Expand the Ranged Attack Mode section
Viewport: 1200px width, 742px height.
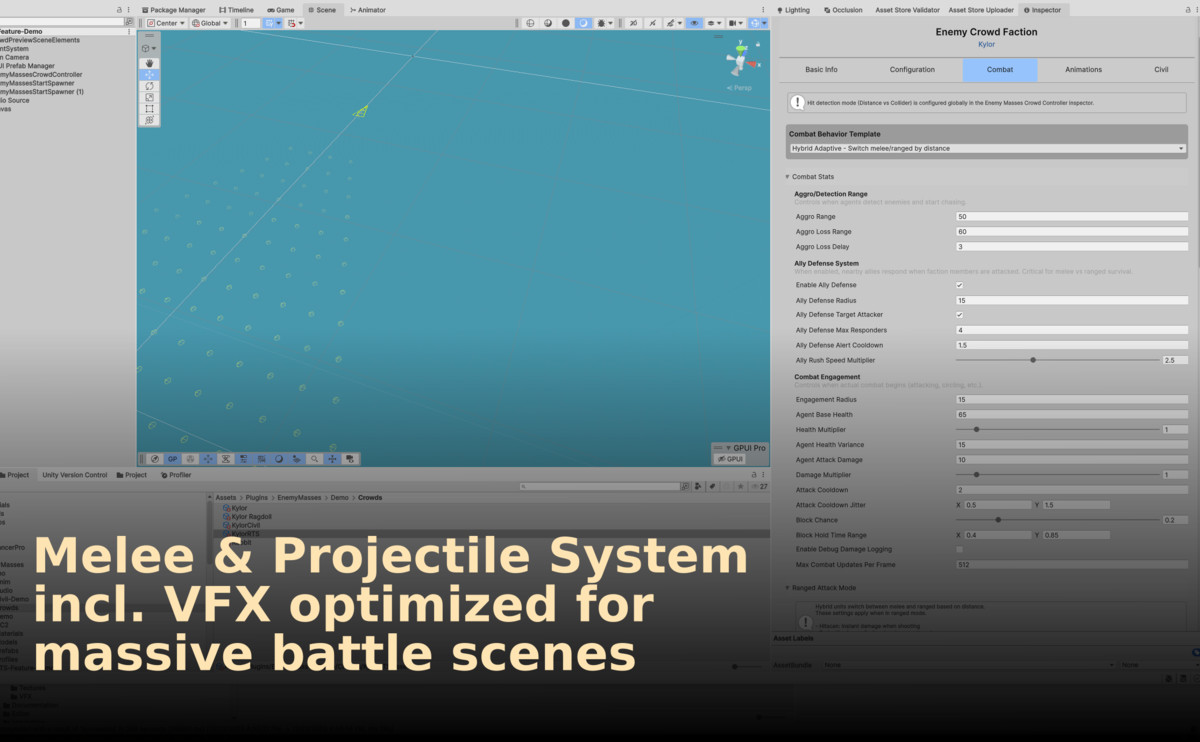click(x=789, y=588)
